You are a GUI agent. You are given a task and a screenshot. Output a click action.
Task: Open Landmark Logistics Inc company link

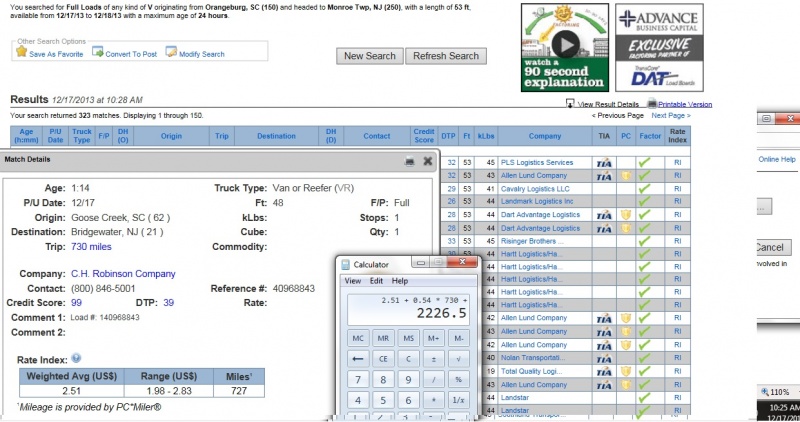click(537, 202)
